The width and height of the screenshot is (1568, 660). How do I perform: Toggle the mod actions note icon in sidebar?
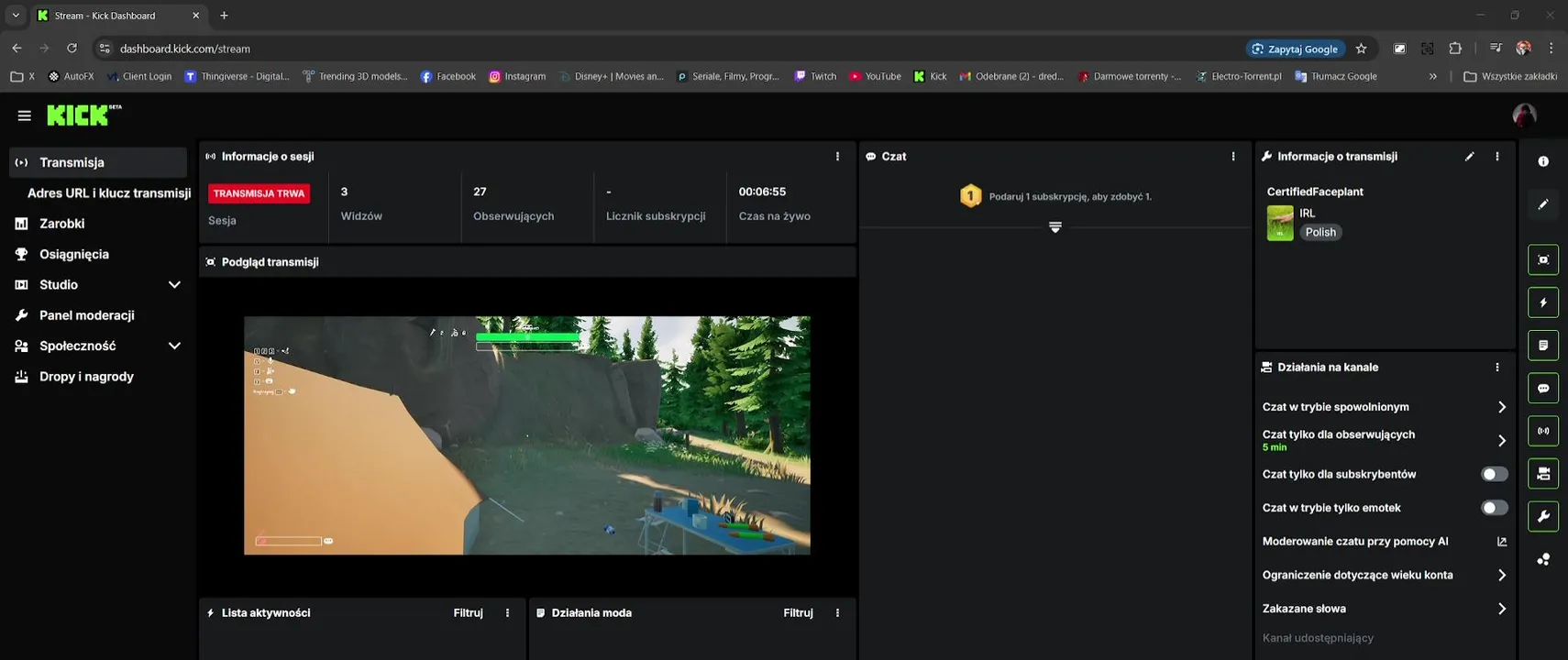(x=1543, y=346)
